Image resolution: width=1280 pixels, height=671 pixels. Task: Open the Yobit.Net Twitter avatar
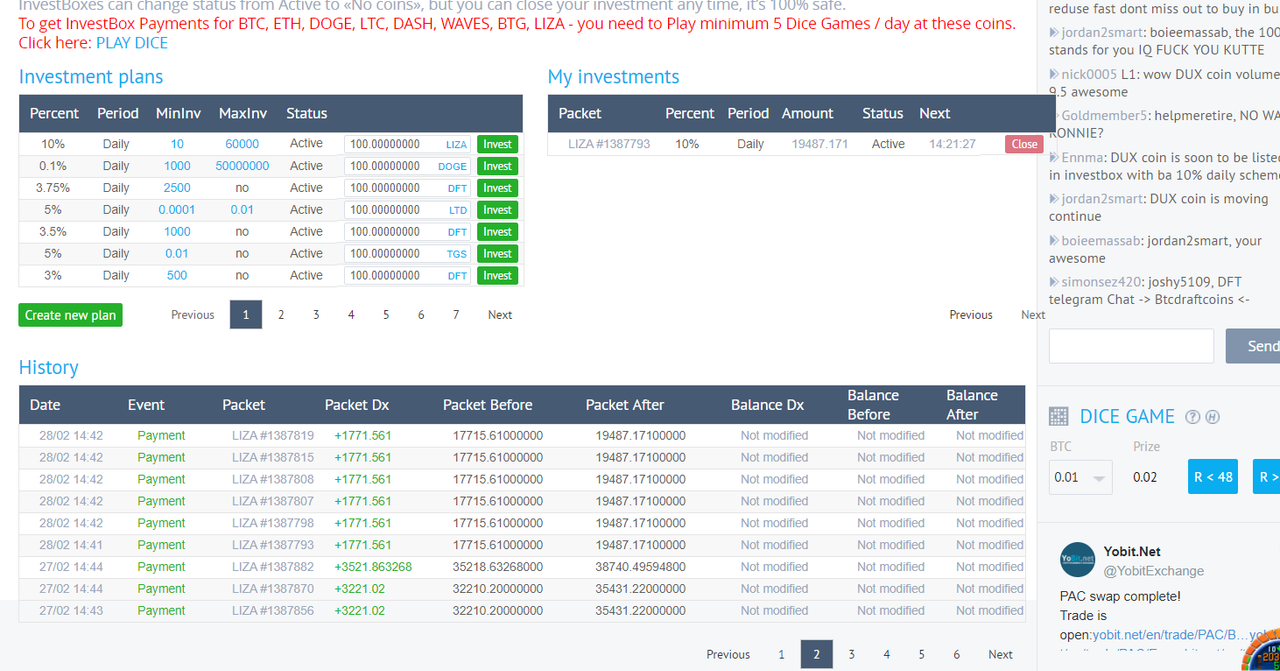1078,560
